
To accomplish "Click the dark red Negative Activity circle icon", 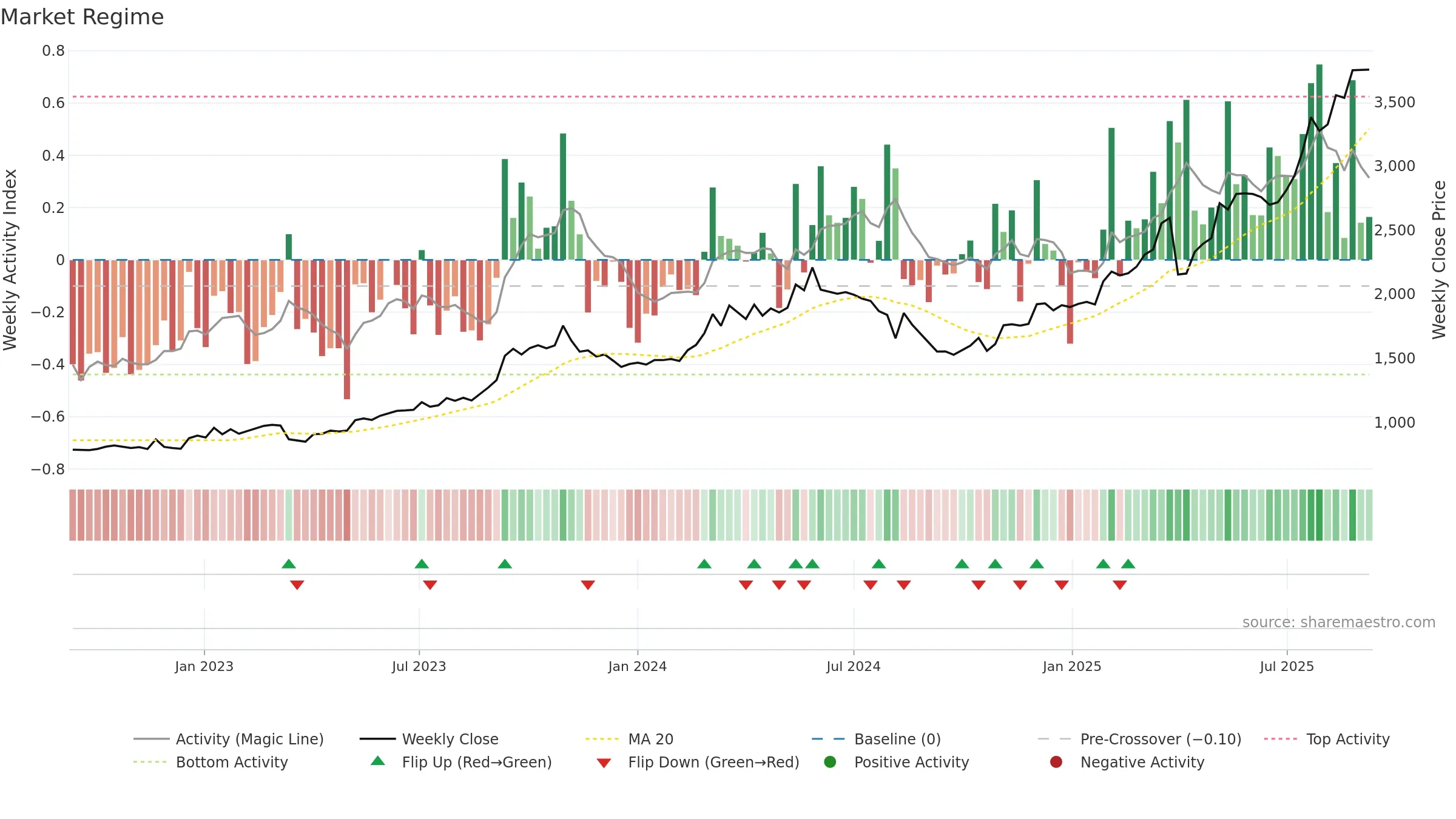I will [1056, 761].
